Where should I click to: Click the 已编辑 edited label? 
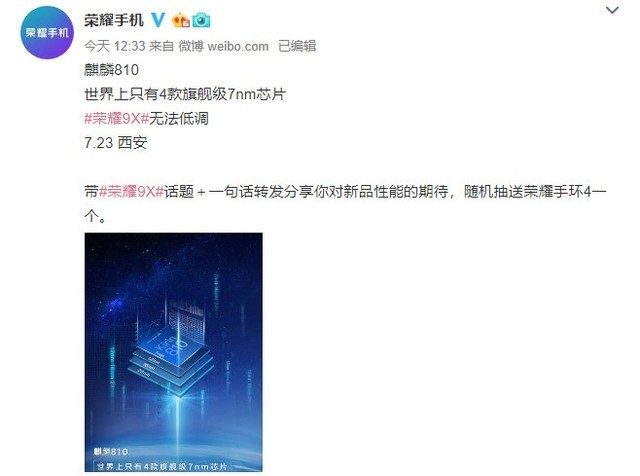click(x=297, y=46)
